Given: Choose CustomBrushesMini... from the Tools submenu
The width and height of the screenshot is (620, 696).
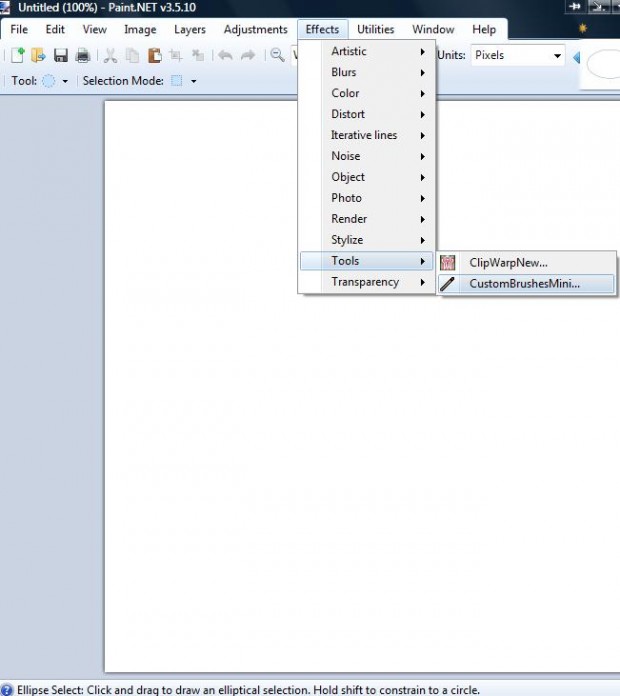Looking at the screenshot, I should click(x=526, y=284).
